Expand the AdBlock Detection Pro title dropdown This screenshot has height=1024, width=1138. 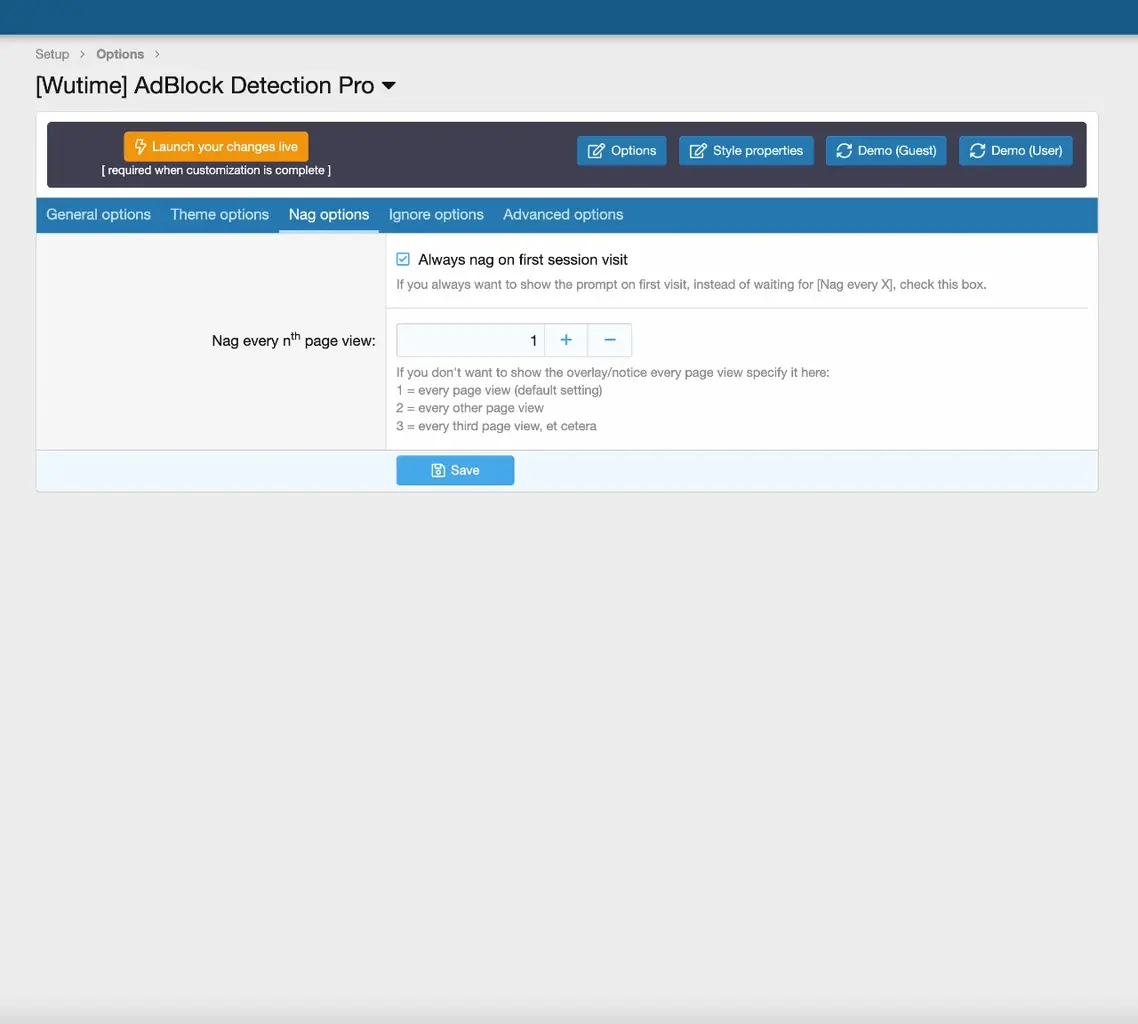point(389,86)
